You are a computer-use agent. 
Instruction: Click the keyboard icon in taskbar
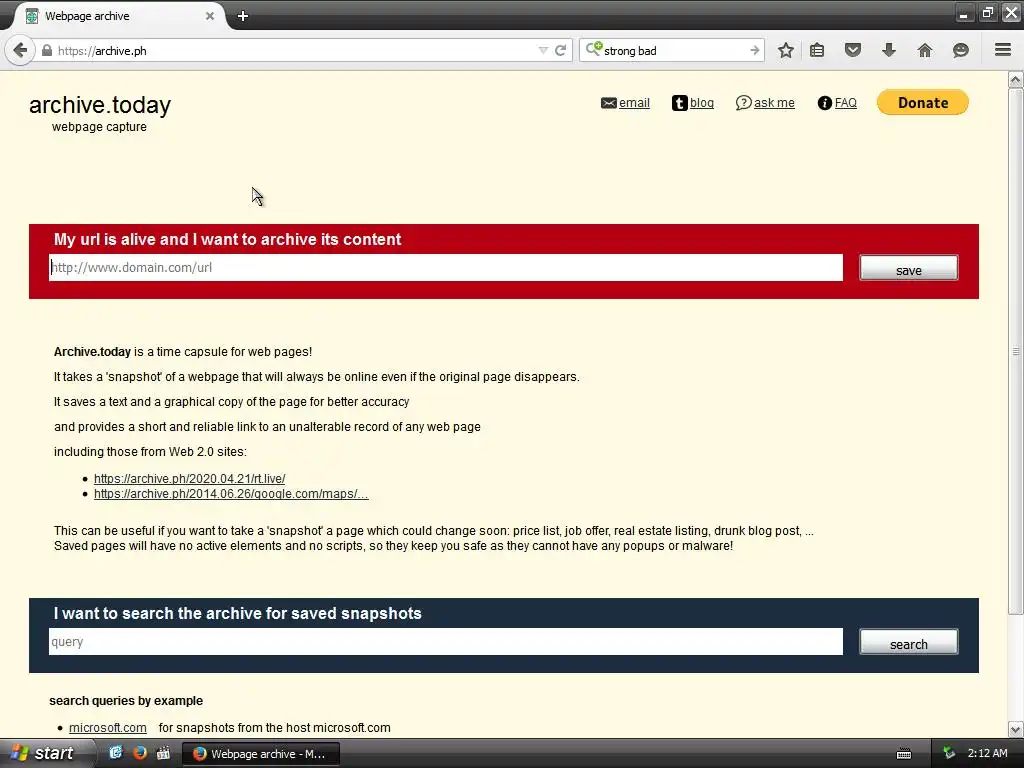click(x=904, y=754)
